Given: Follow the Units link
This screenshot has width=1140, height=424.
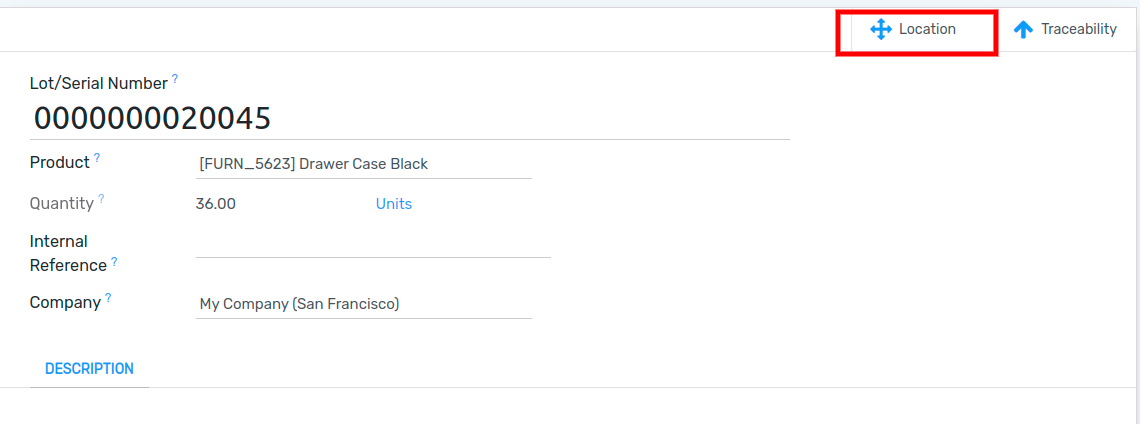Looking at the screenshot, I should (x=393, y=204).
